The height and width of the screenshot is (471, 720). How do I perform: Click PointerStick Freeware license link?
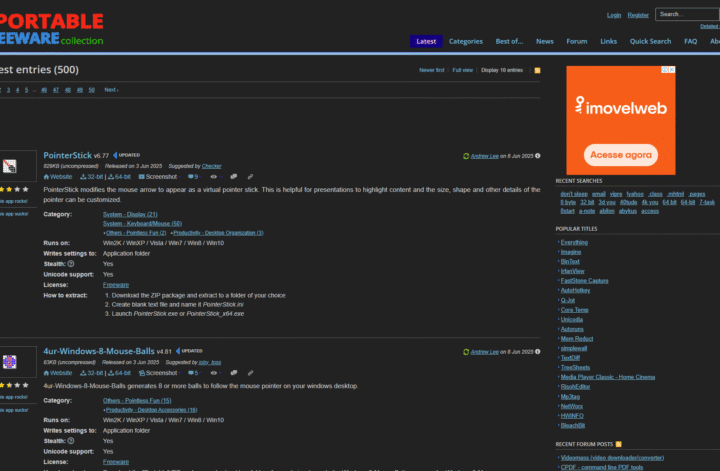pos(116,285)
